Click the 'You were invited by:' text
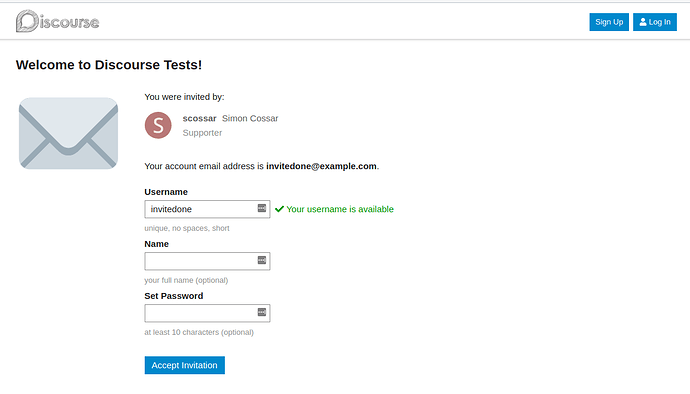Image resolution: width=690 pixels, height=394 pixels. tap(184, 97)
